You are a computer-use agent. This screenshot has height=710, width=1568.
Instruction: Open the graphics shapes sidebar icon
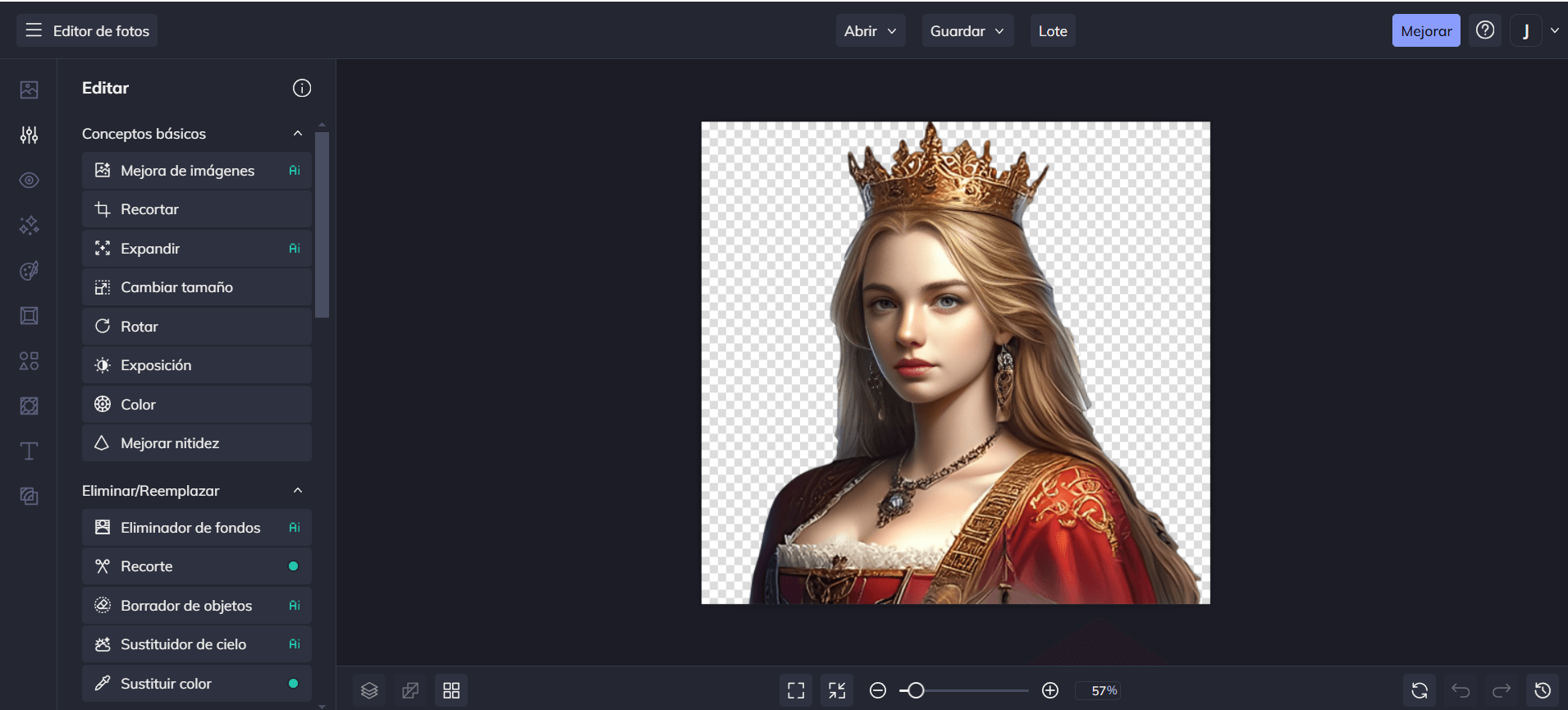coord(30,360)
